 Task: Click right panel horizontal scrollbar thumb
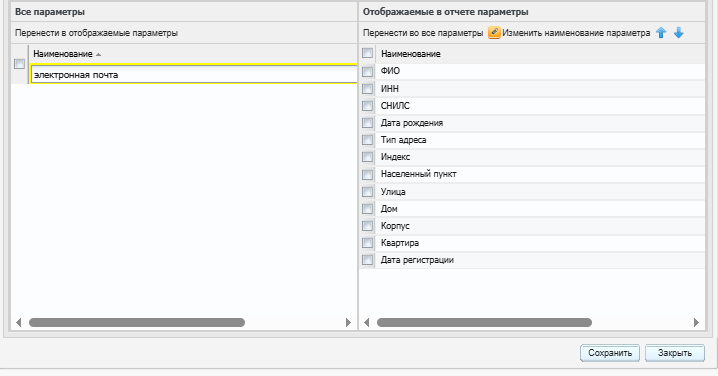point(484,322)
